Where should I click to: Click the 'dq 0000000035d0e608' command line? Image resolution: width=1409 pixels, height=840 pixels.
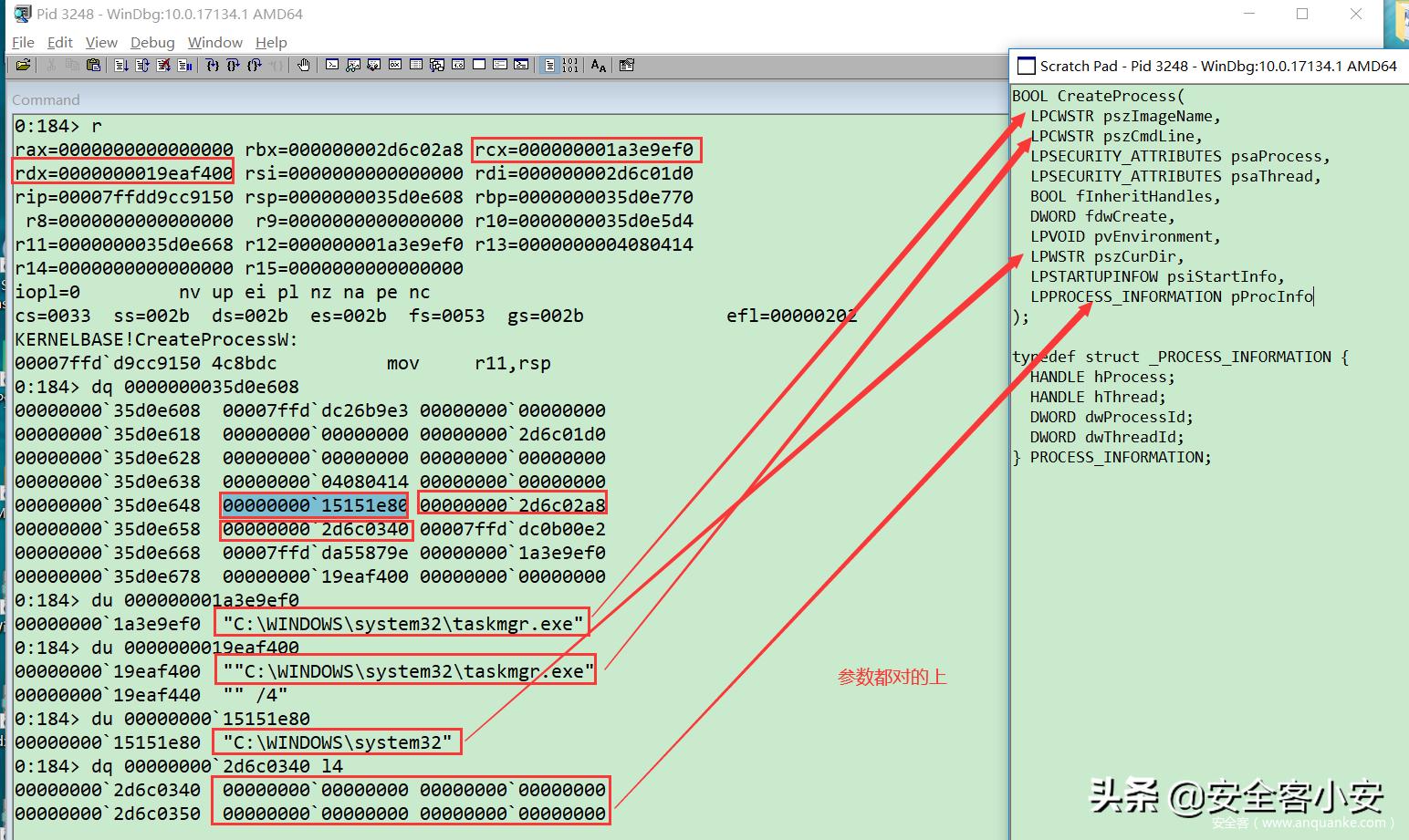pyautogui.click(x=195, y=387)
